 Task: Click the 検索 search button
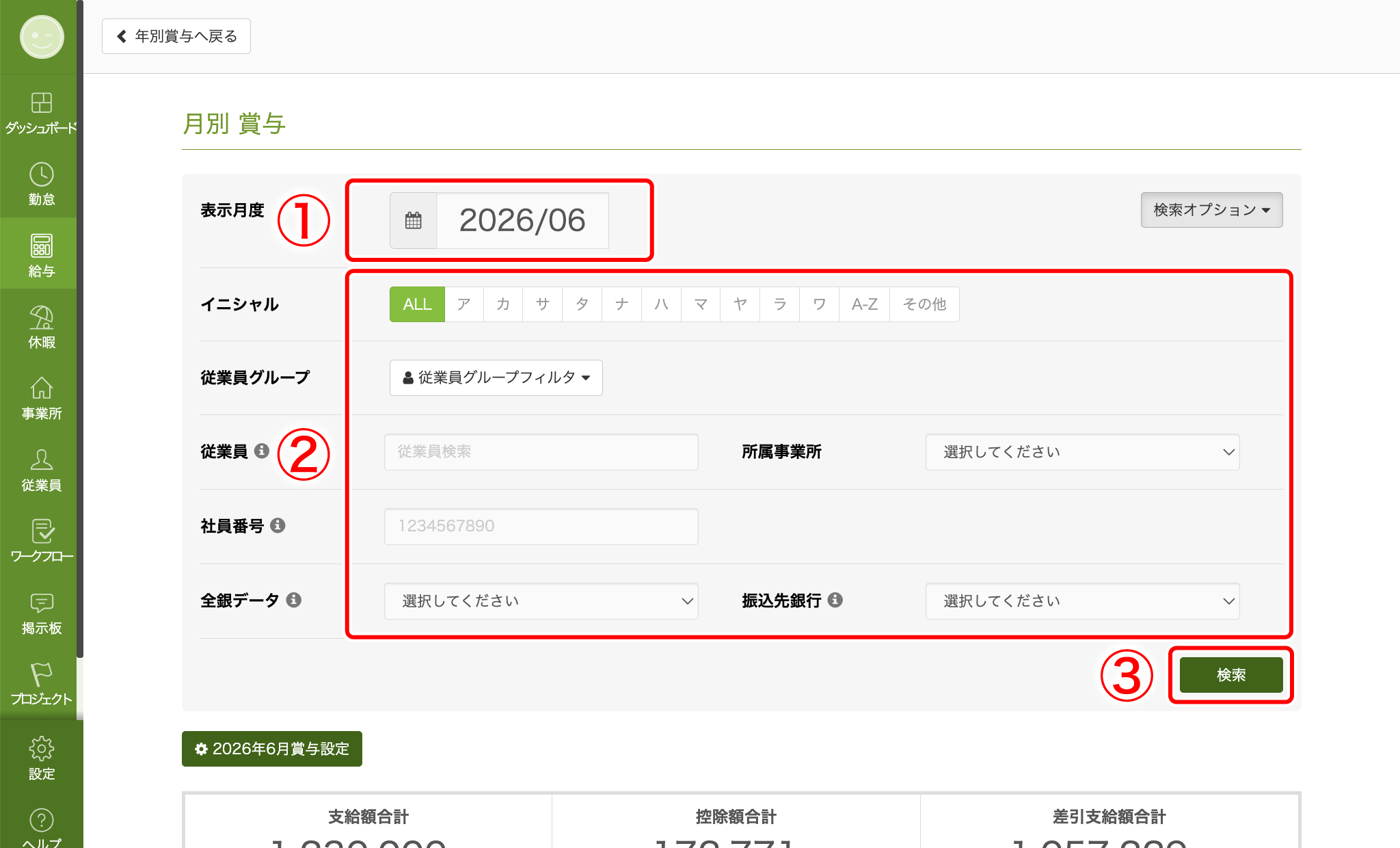click(x=1231, y=675)
